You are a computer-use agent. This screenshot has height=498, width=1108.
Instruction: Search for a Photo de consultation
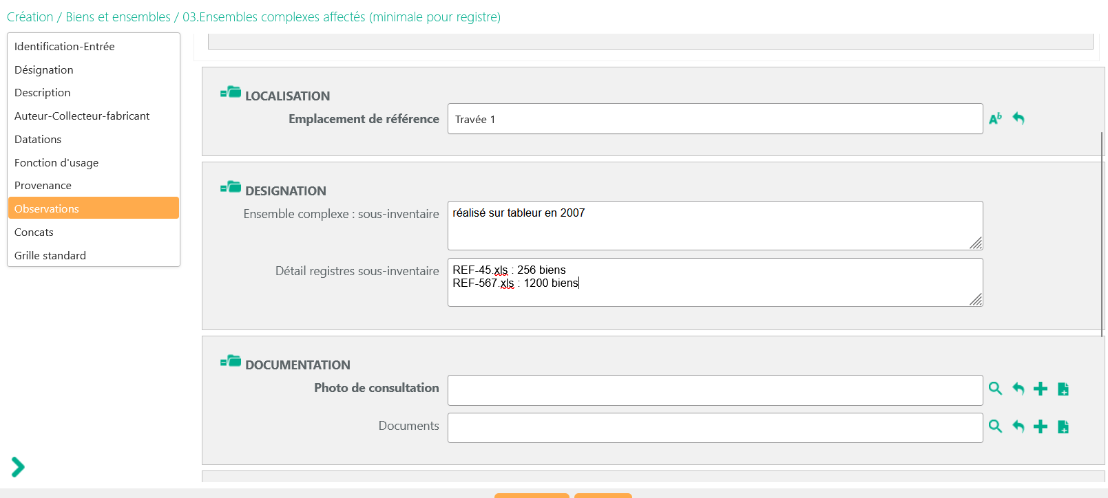click(995, 389)
